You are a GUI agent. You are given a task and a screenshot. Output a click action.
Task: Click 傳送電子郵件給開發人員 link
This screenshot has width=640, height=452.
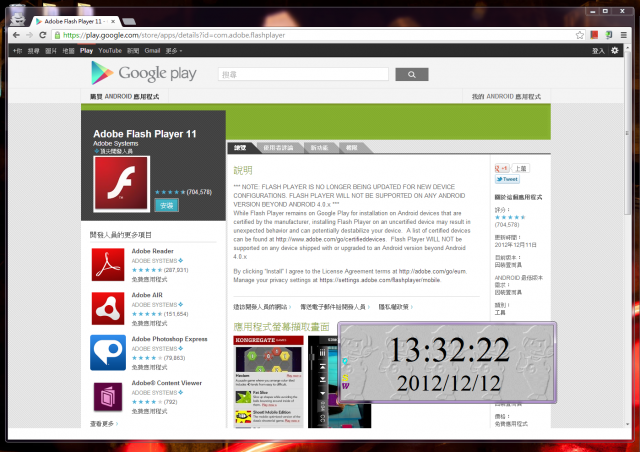click(335, 307)
